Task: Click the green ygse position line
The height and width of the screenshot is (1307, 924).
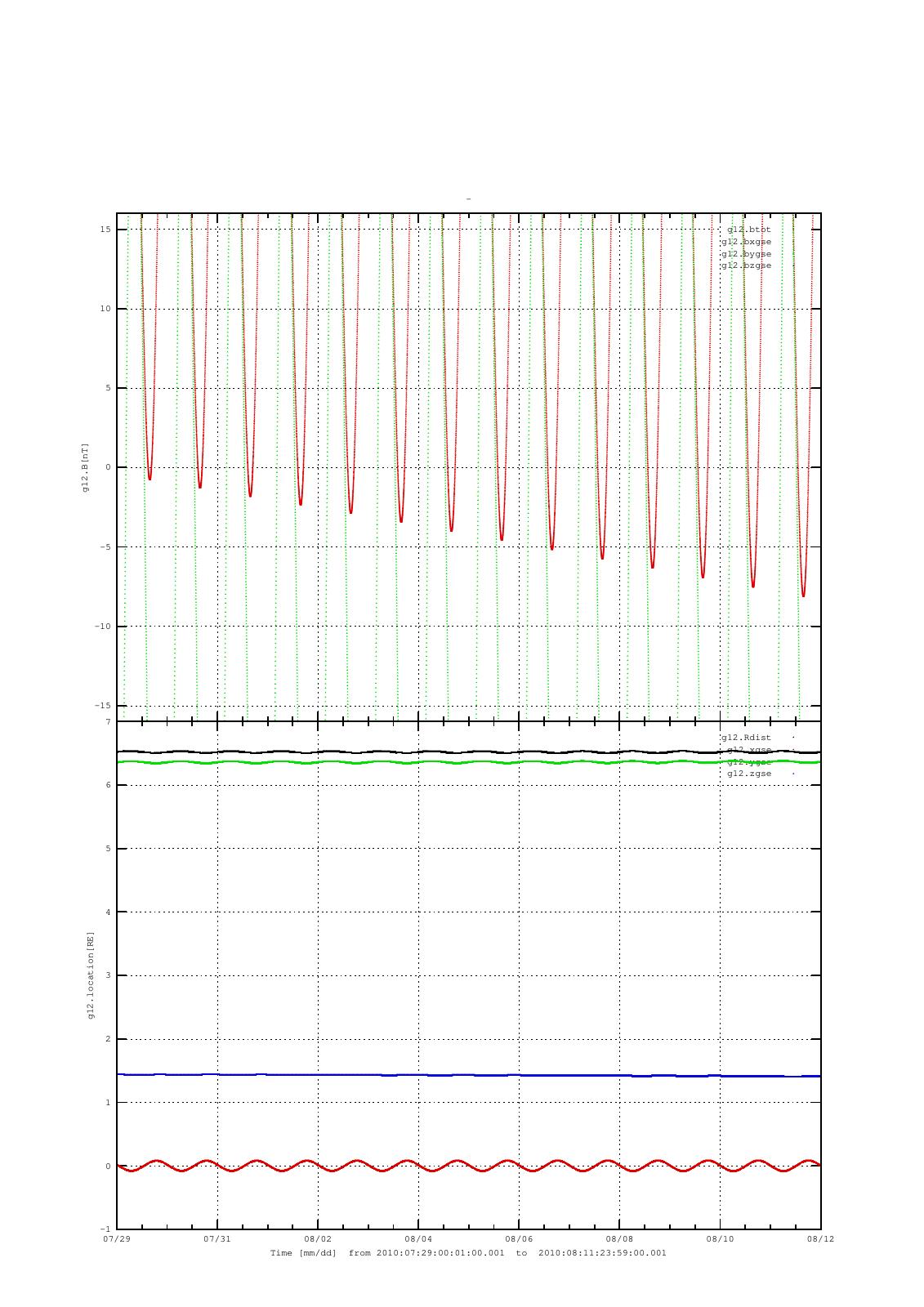Action: tap(469, 762)
